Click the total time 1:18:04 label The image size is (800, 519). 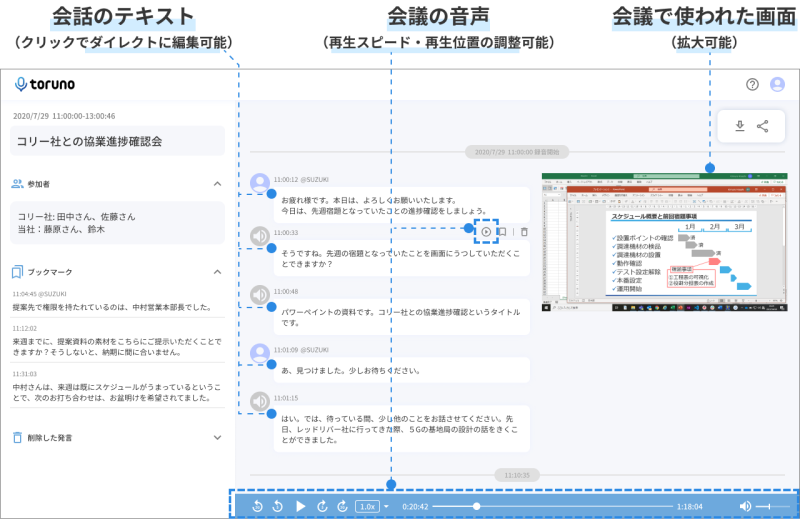[x=690, y=507]
